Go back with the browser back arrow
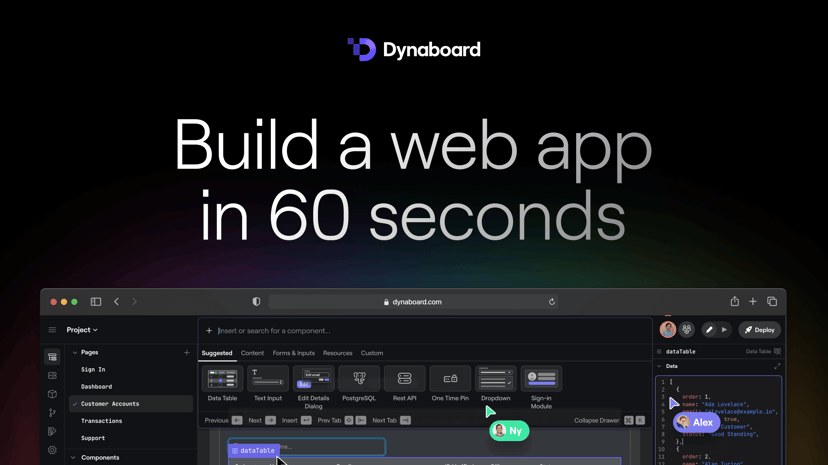This screenshot has width=828, height=465. [116, 302]
